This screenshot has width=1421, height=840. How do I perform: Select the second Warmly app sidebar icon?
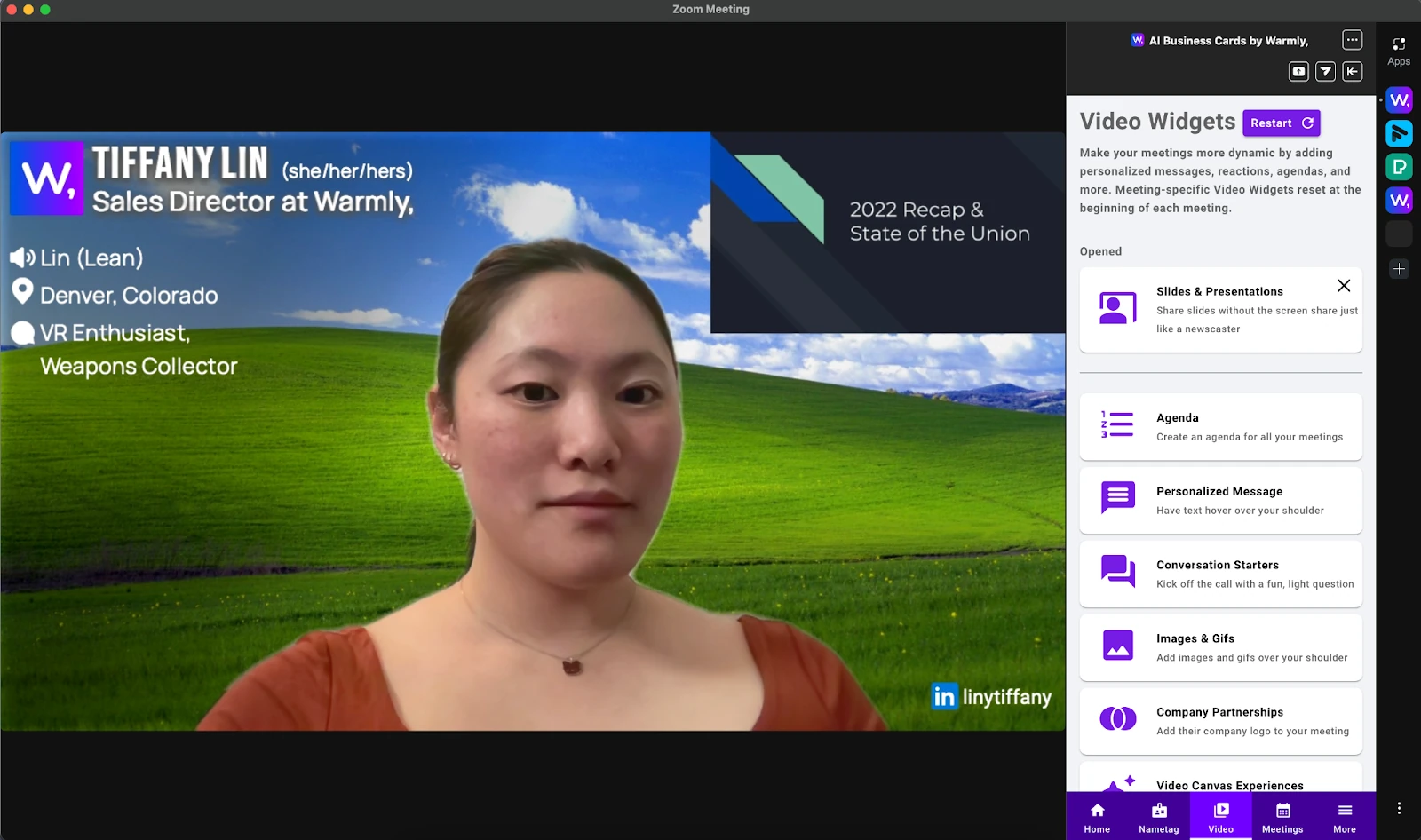(1399, 201)
